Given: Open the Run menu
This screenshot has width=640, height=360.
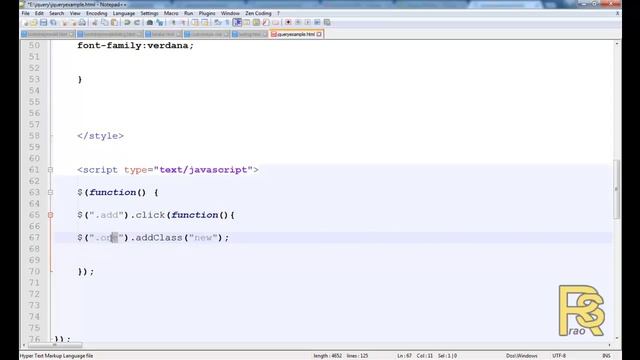Looking at the screenshot, I should 188,13.
